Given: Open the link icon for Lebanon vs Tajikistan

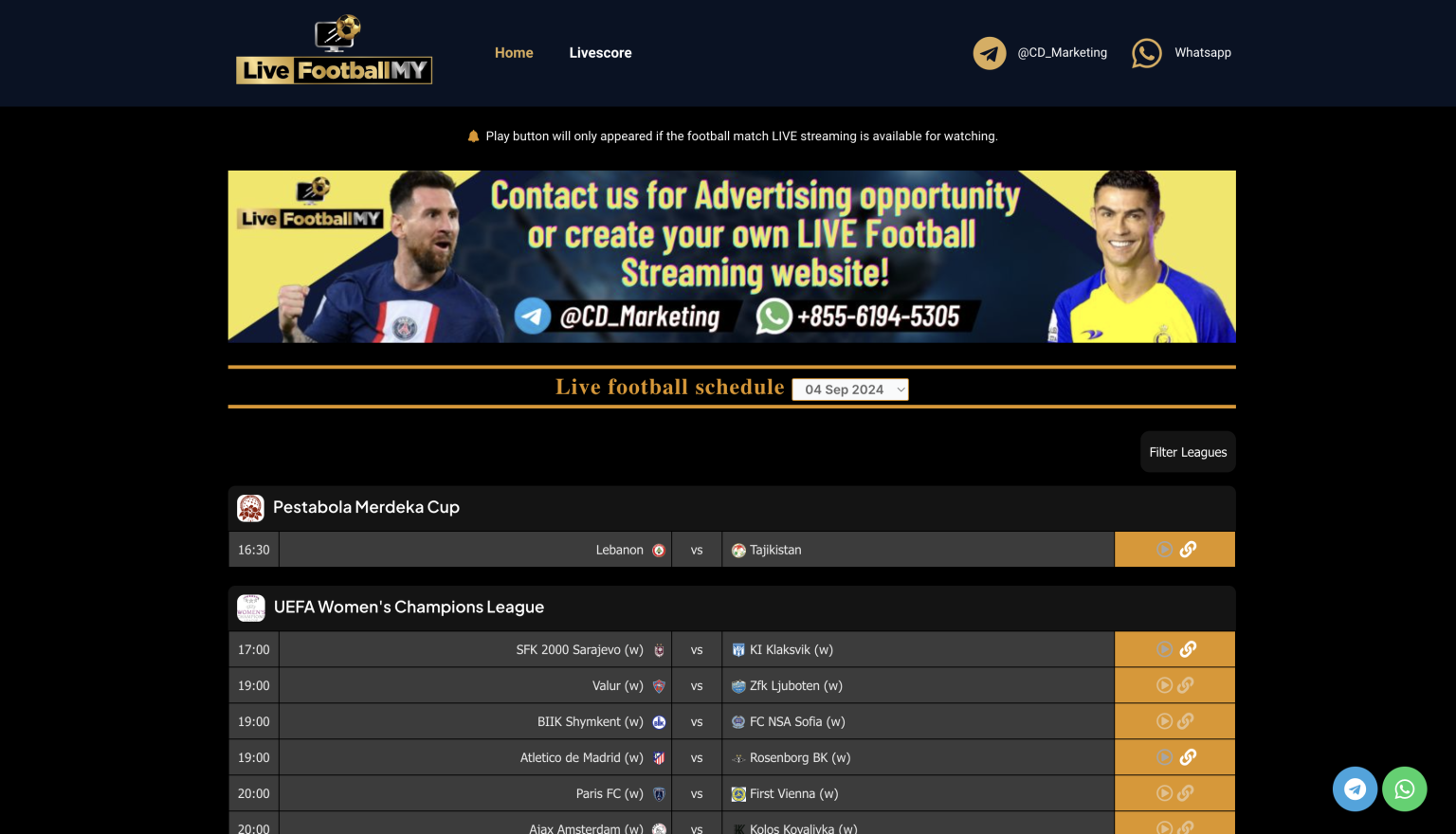Looking at the screenshot, I should (1188, 550).
